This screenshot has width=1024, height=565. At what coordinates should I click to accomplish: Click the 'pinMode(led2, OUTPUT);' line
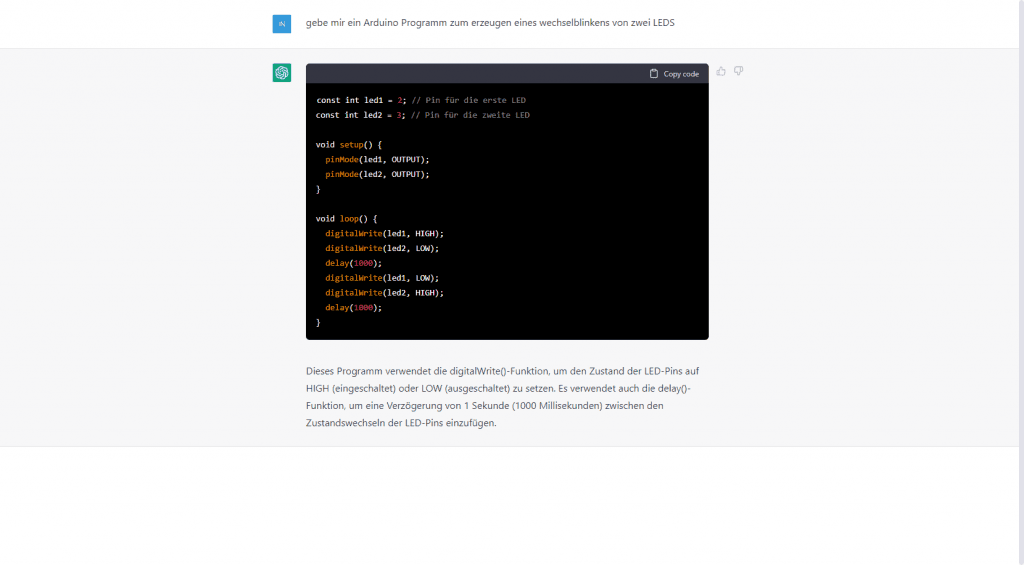tap(377, 174)
